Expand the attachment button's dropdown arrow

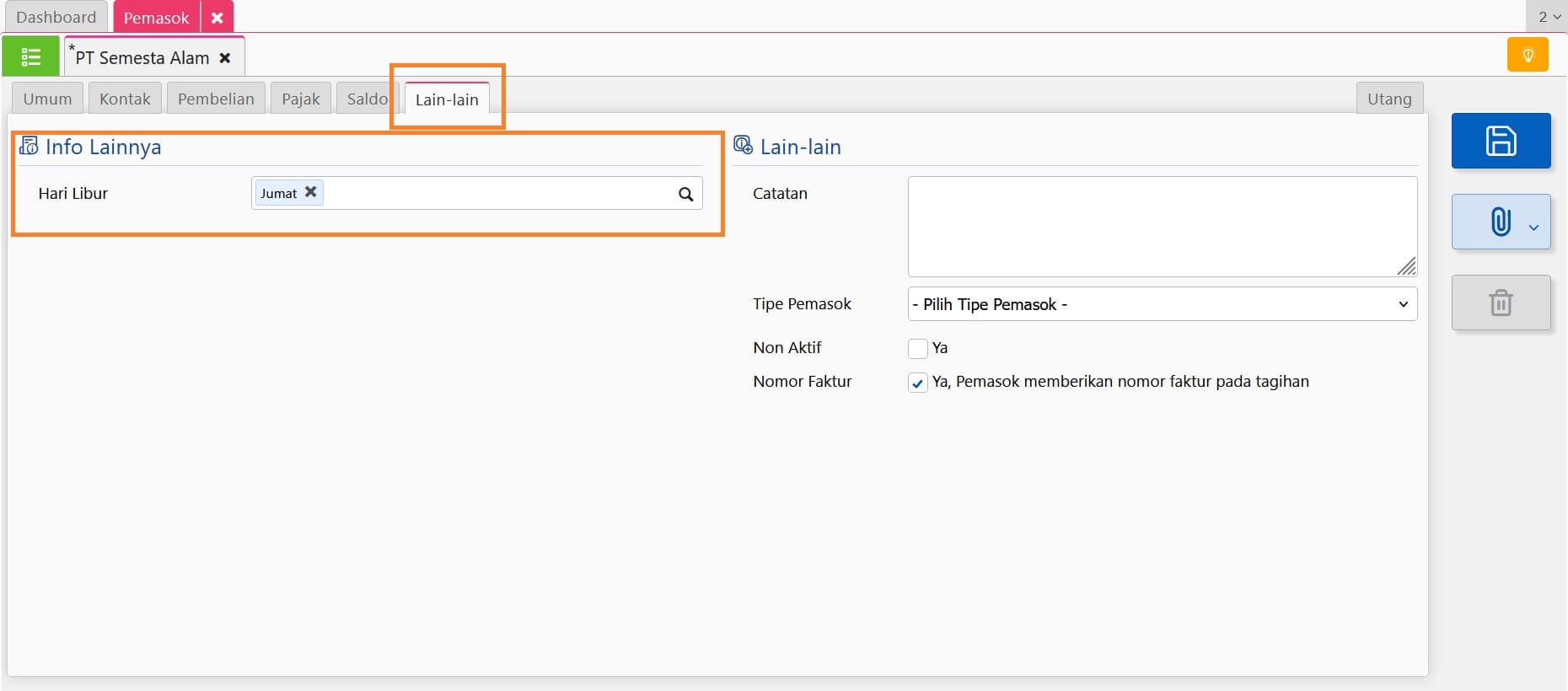[x=1533, y=227]
